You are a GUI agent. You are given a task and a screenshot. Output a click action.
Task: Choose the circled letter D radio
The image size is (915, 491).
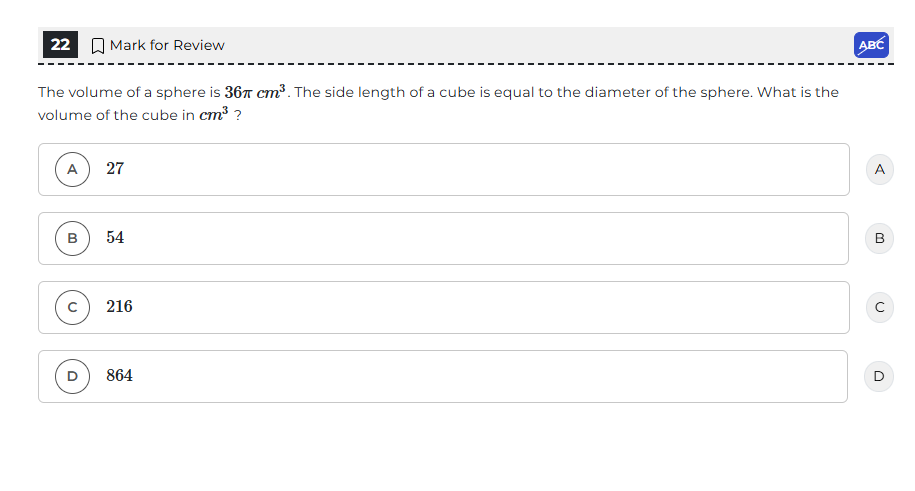[72, 376]
